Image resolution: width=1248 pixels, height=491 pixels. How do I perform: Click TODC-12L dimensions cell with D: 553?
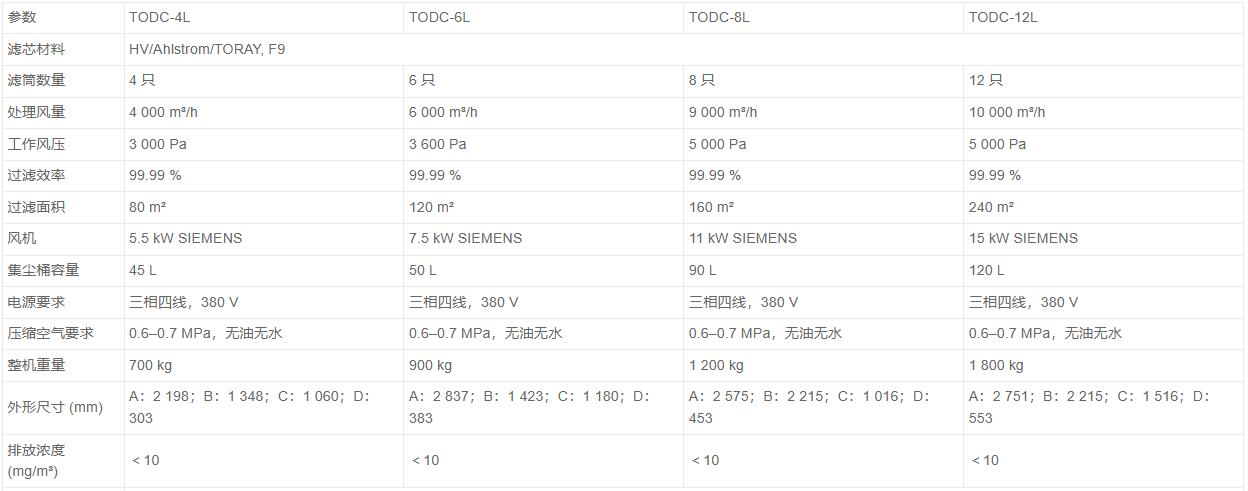click(x=1104, y=407)
